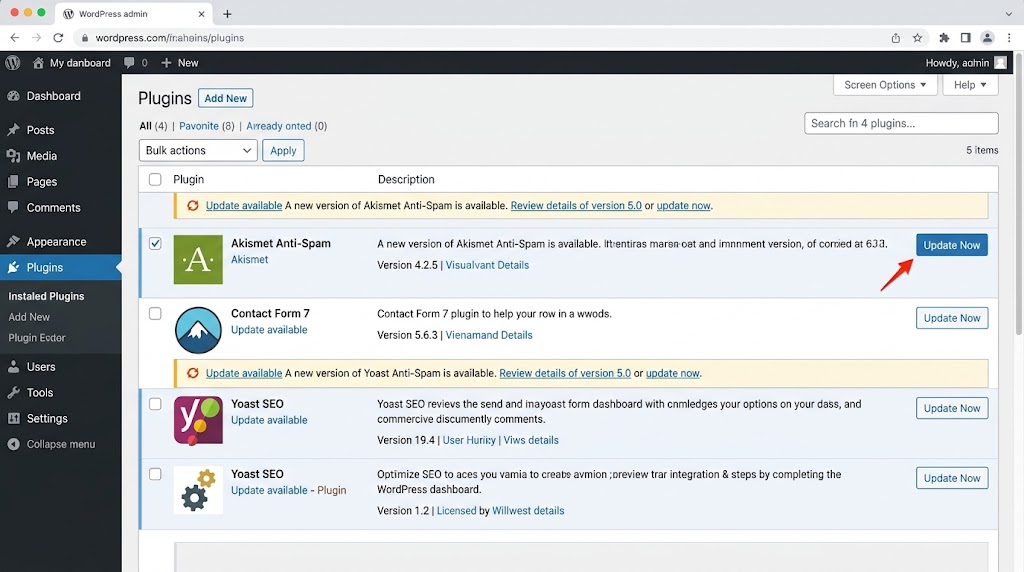The width and height of the screenshot is (1024, 572).
Task: Click the Users icon in sidebar
Action: pos(13,367)
